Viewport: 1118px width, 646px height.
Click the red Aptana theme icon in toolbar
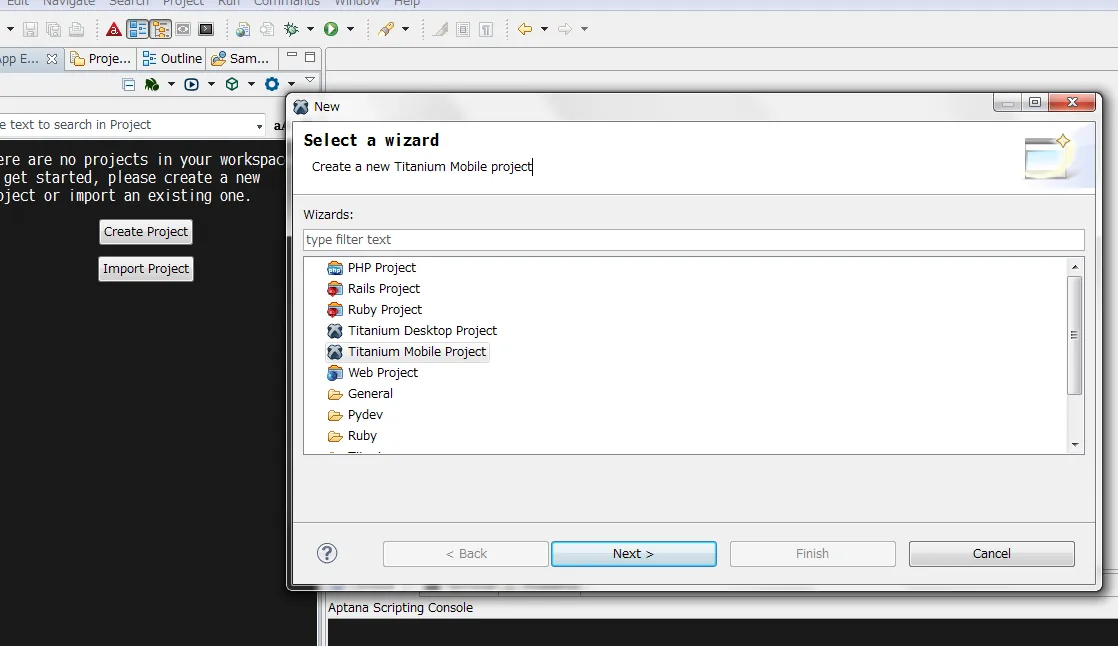113,29
